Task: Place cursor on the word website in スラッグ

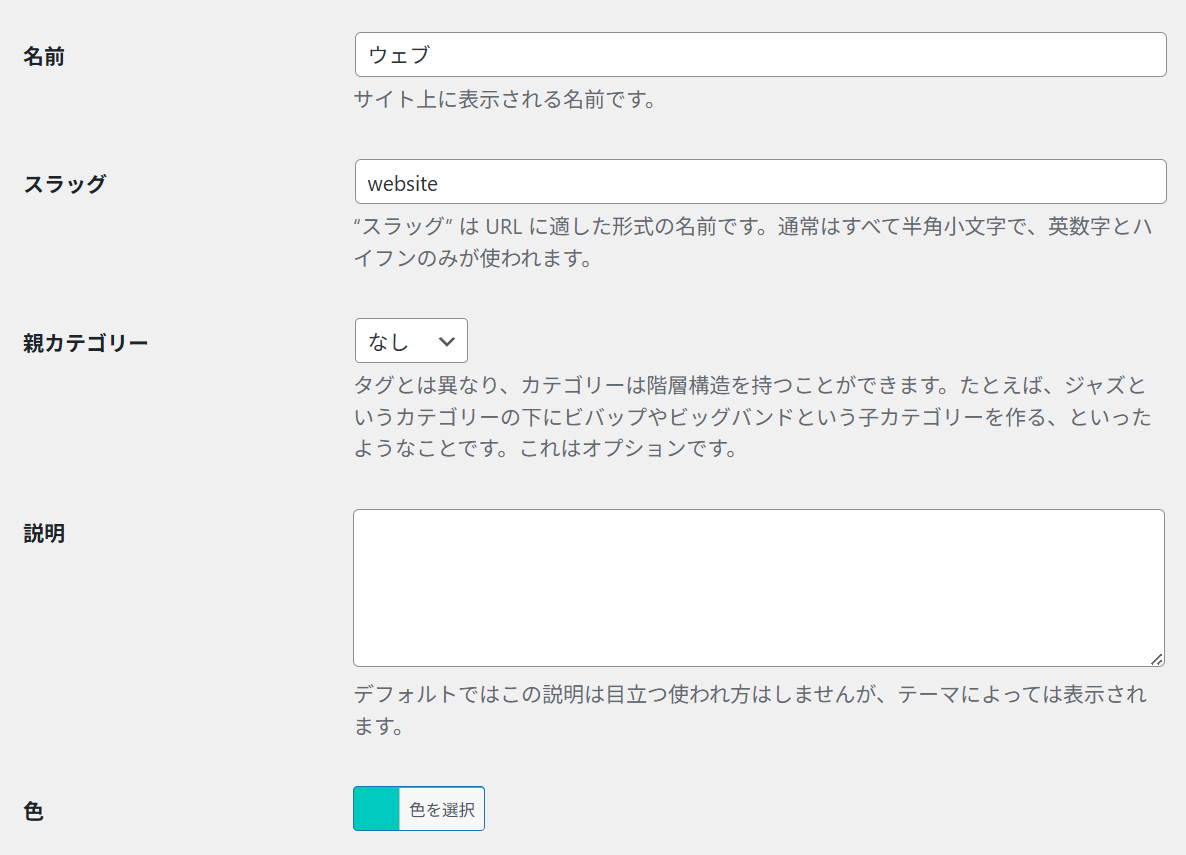Action: click(403, 183)
